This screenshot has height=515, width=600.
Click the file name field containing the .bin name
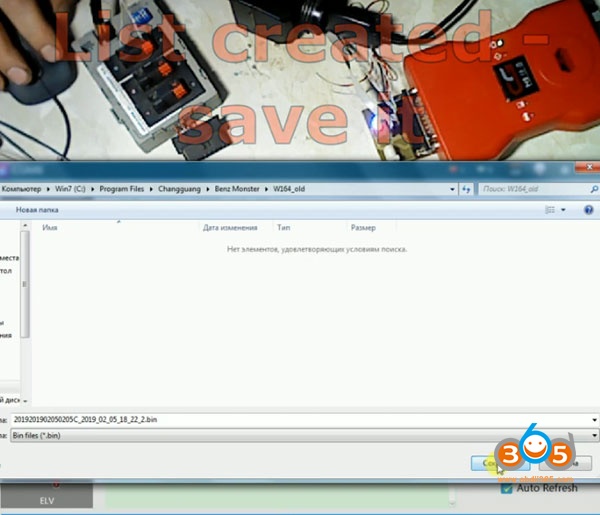pos(300,420)
